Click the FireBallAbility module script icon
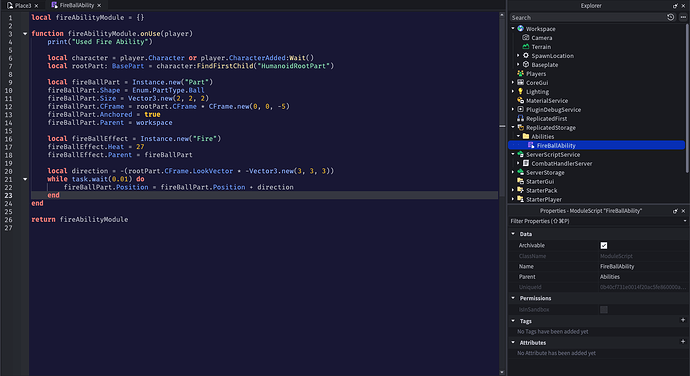 coord(531,145)
